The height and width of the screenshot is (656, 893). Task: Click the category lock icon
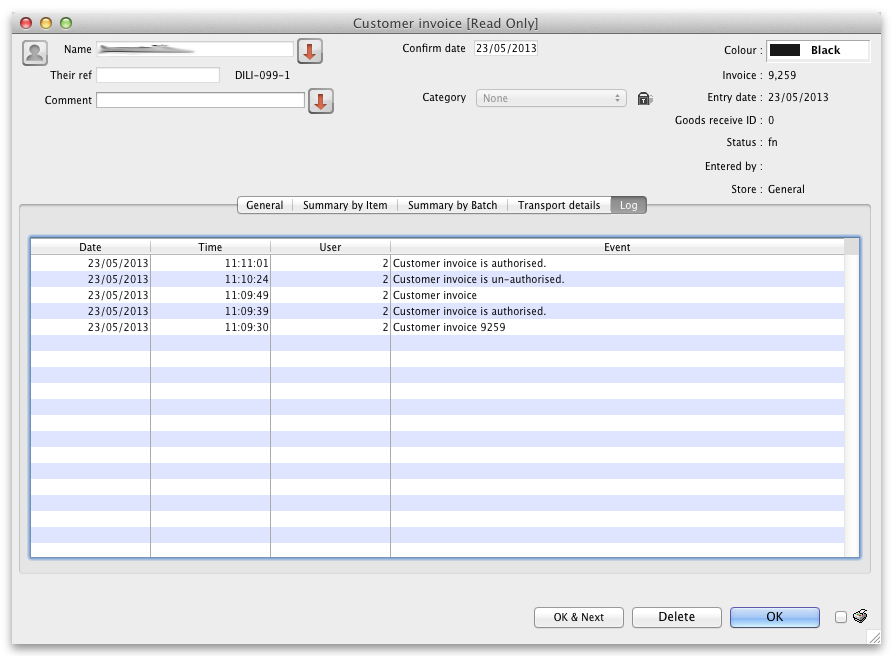point(645,98)
